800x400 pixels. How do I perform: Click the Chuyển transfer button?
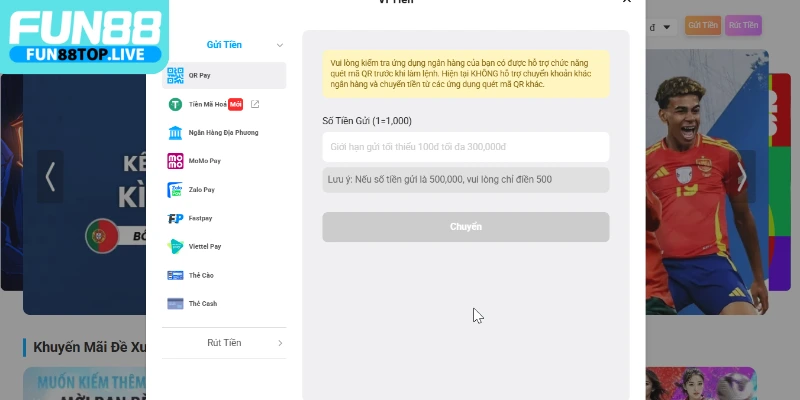[x=466, y=227]
